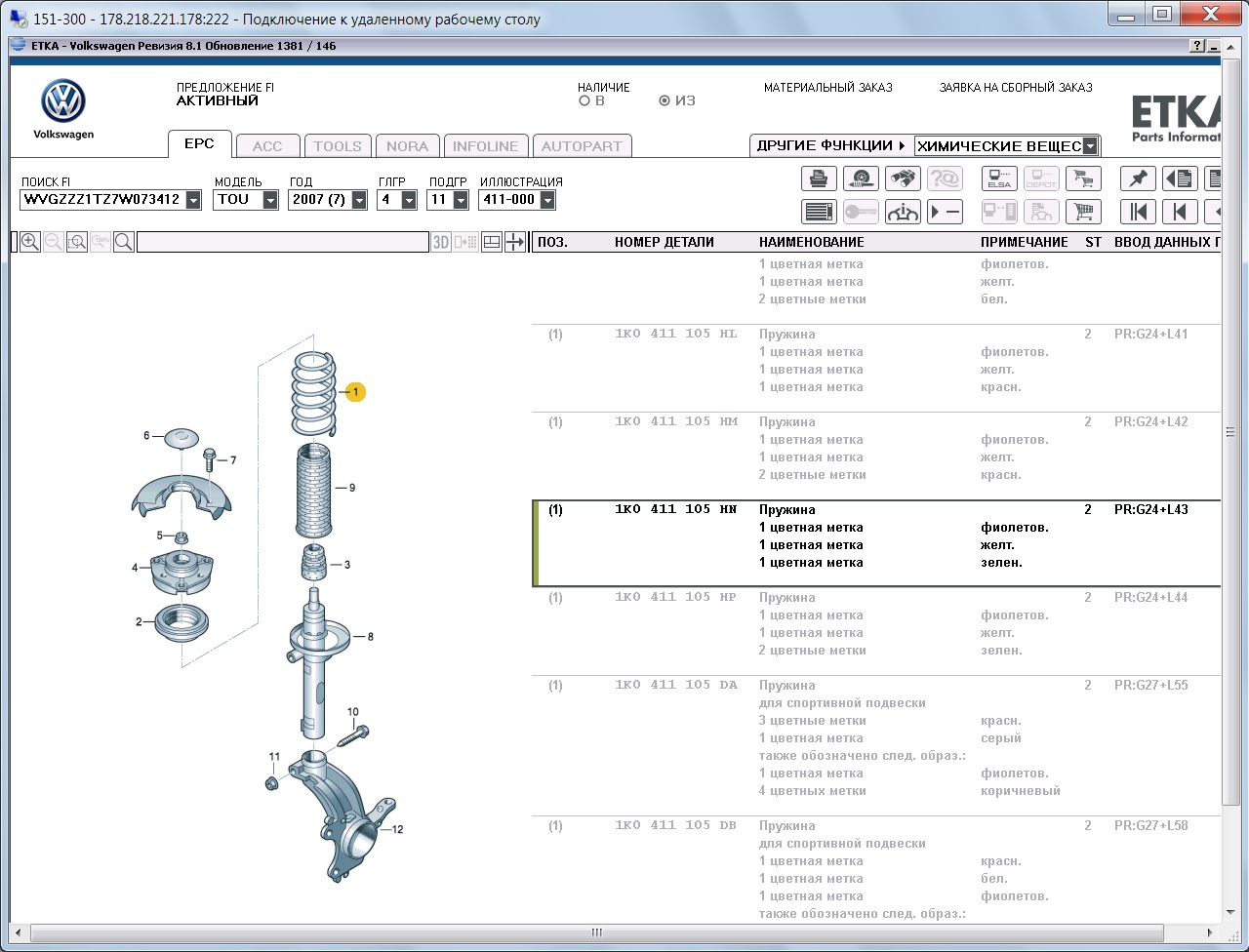Select the 'ИЗ' availability radio button
The image size is (1249, 952).
tap(665, 100)
